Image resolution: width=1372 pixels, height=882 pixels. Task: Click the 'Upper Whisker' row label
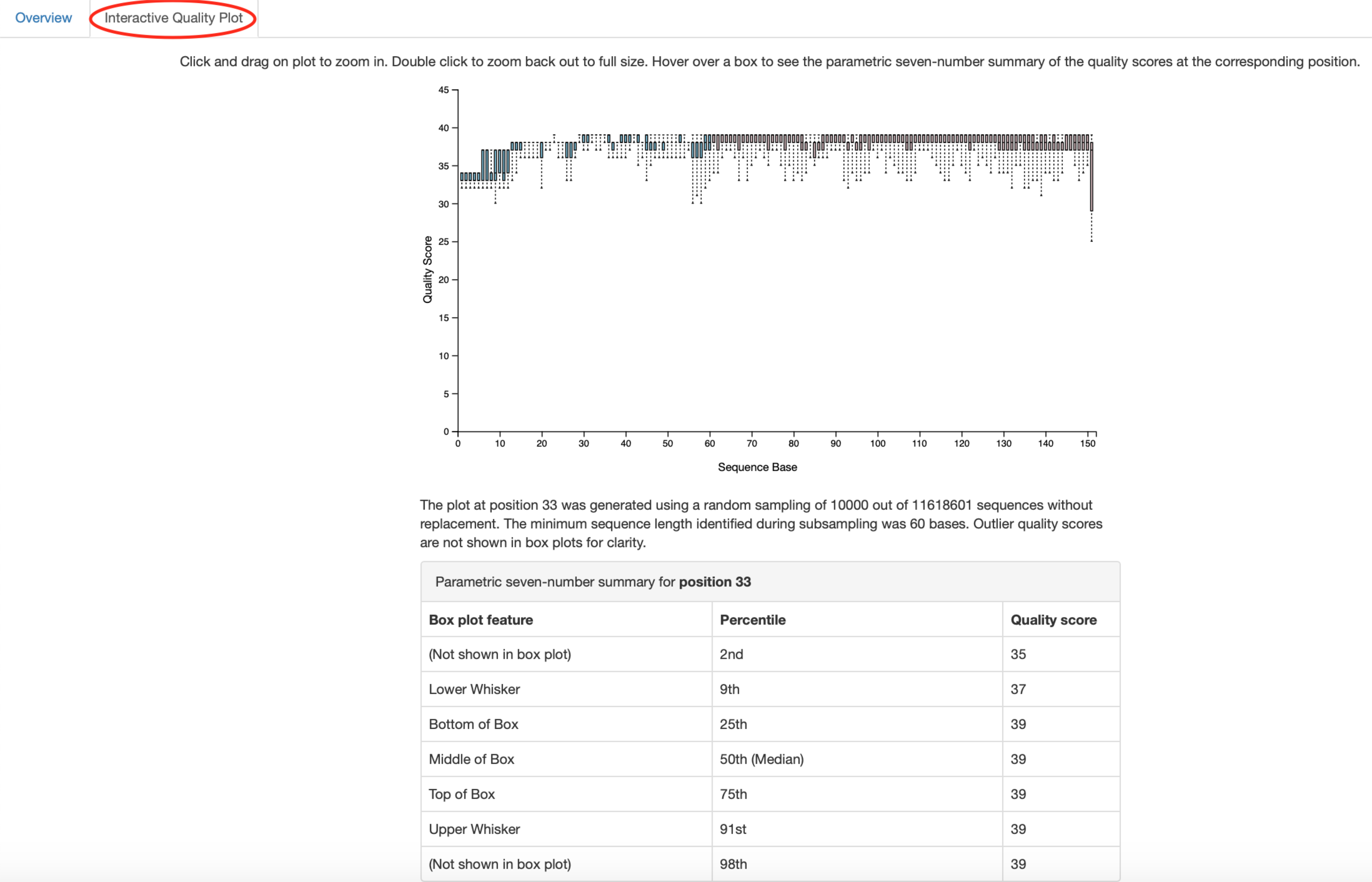[x=474, y=829]
